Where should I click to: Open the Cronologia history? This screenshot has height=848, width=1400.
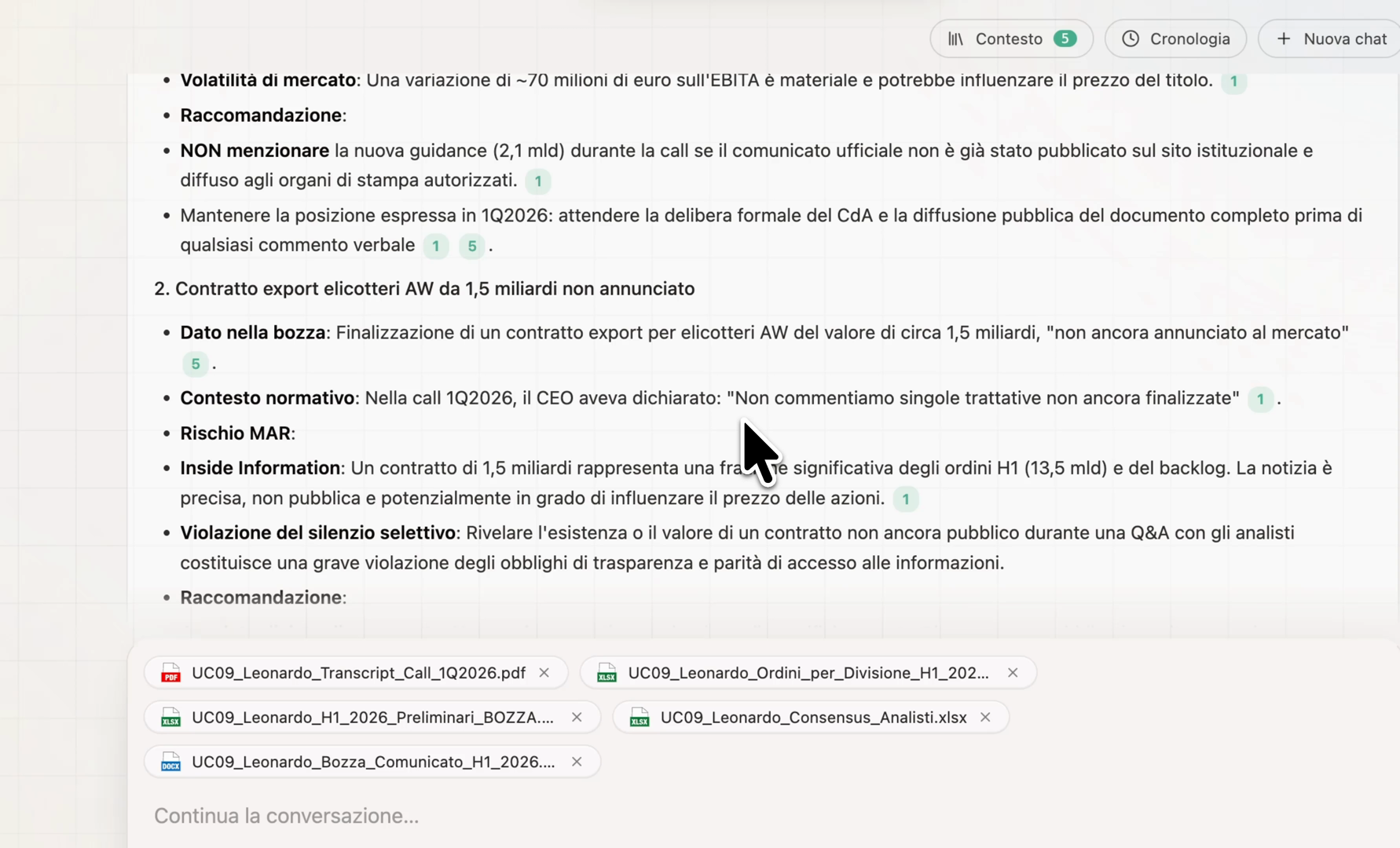point(1175,38)
